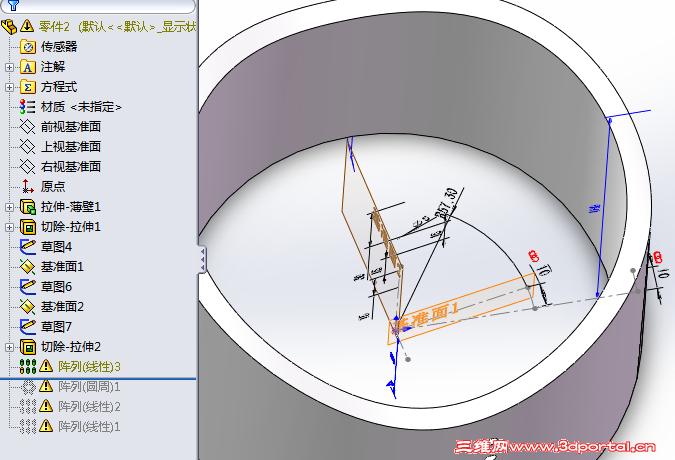675x460 pixels.
Task: Select the 基准面1 label in tree
Action: (x=62, y=267)
